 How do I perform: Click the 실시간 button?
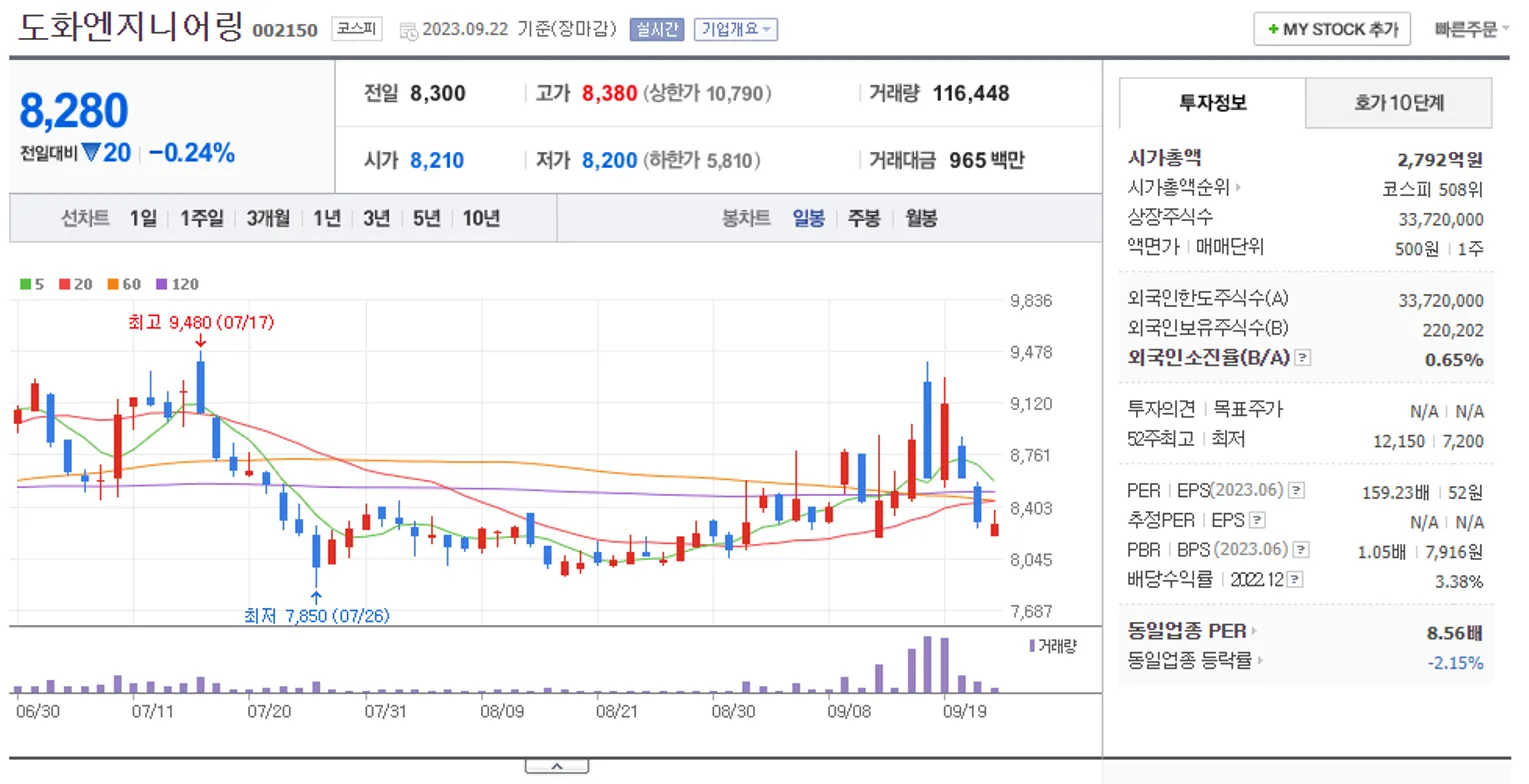656,30
